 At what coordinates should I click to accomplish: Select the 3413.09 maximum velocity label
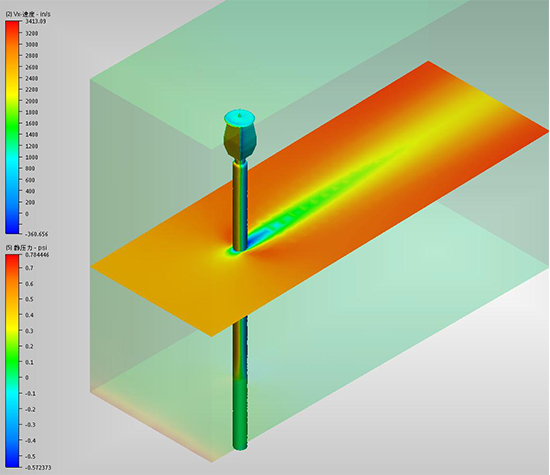35,21
